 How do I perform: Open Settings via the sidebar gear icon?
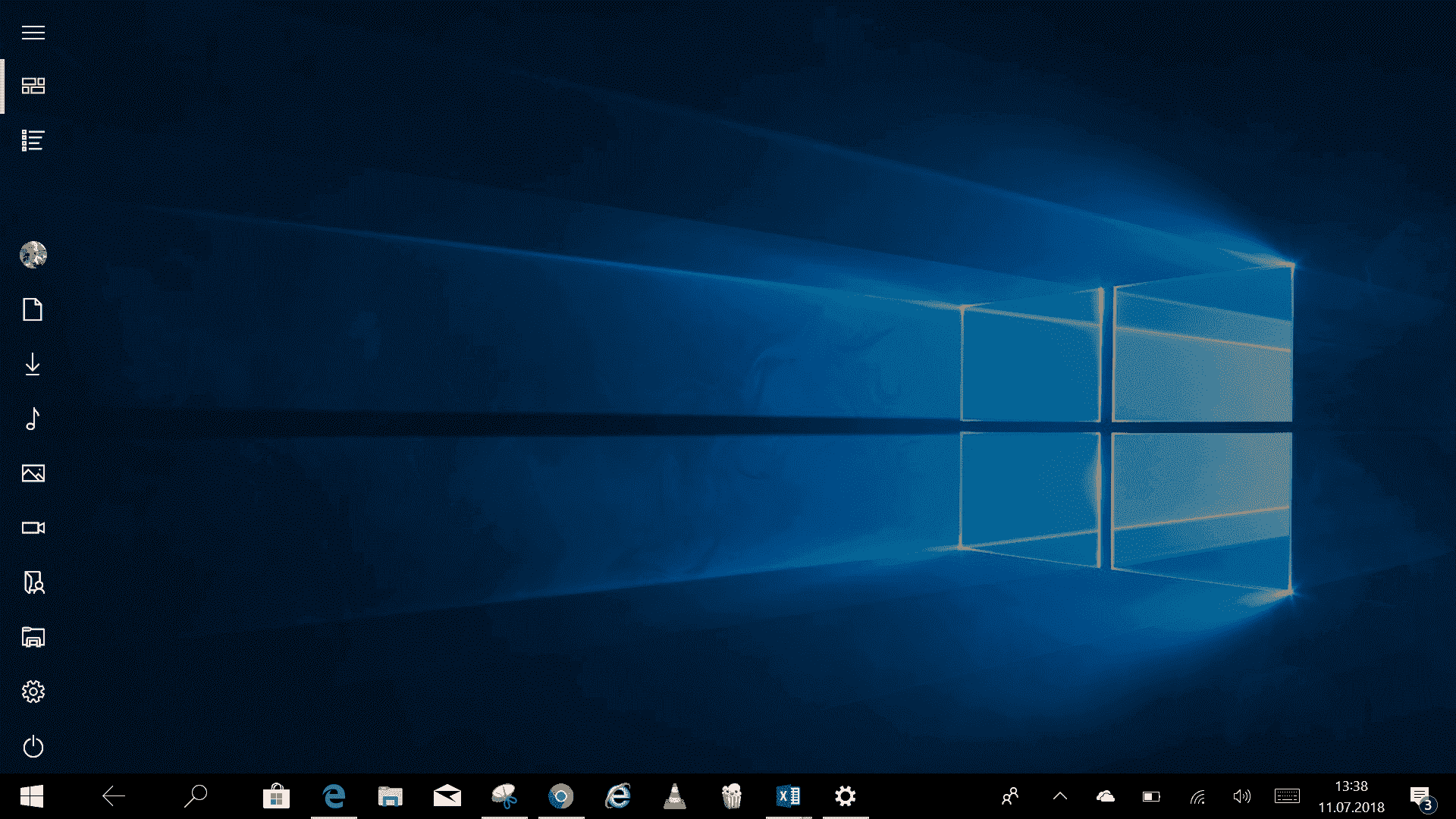click(x=33, y=691)
